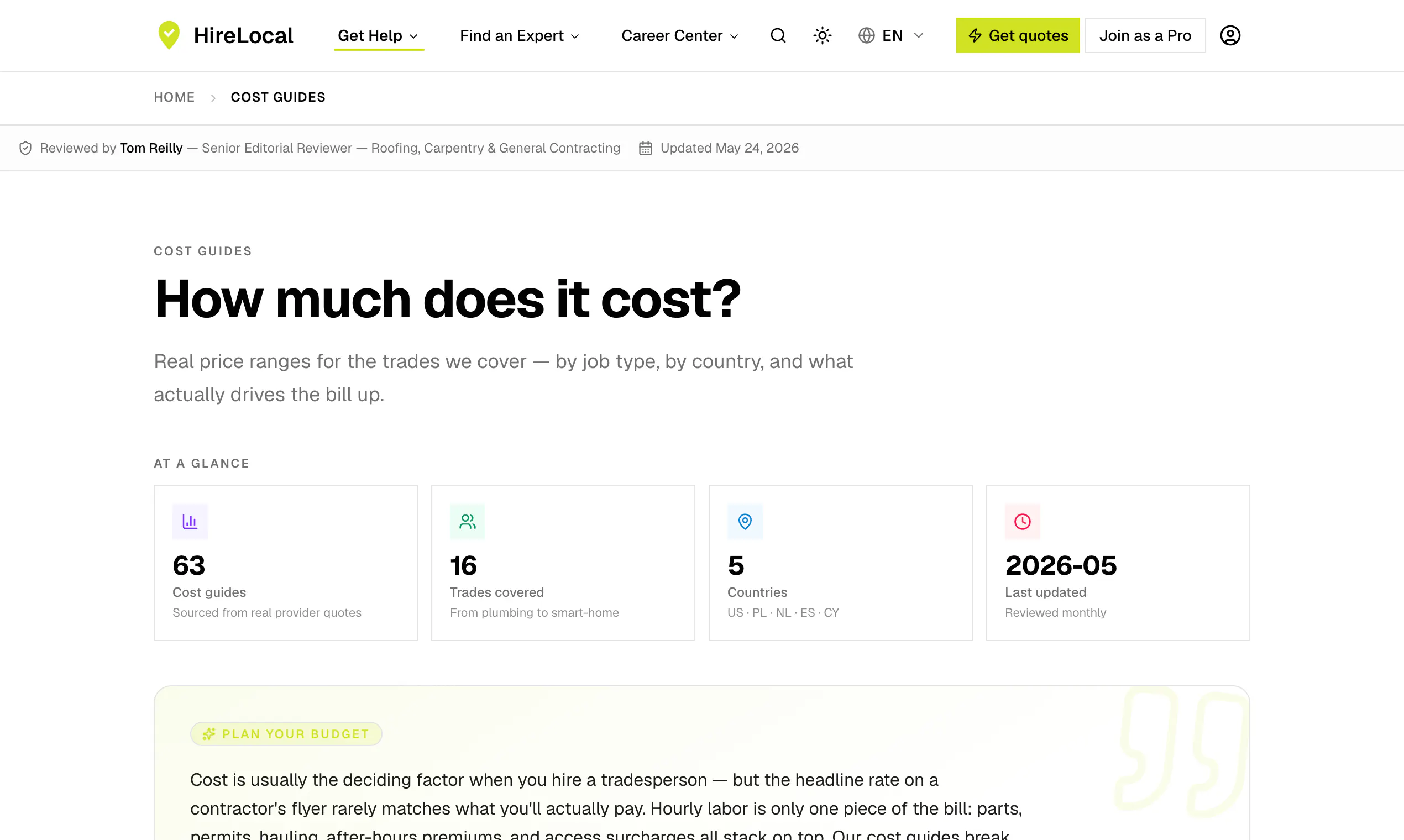Click the 'Cost guides' card label
The width and height of the screenshot is (1404, 840).
coord(209,592)
